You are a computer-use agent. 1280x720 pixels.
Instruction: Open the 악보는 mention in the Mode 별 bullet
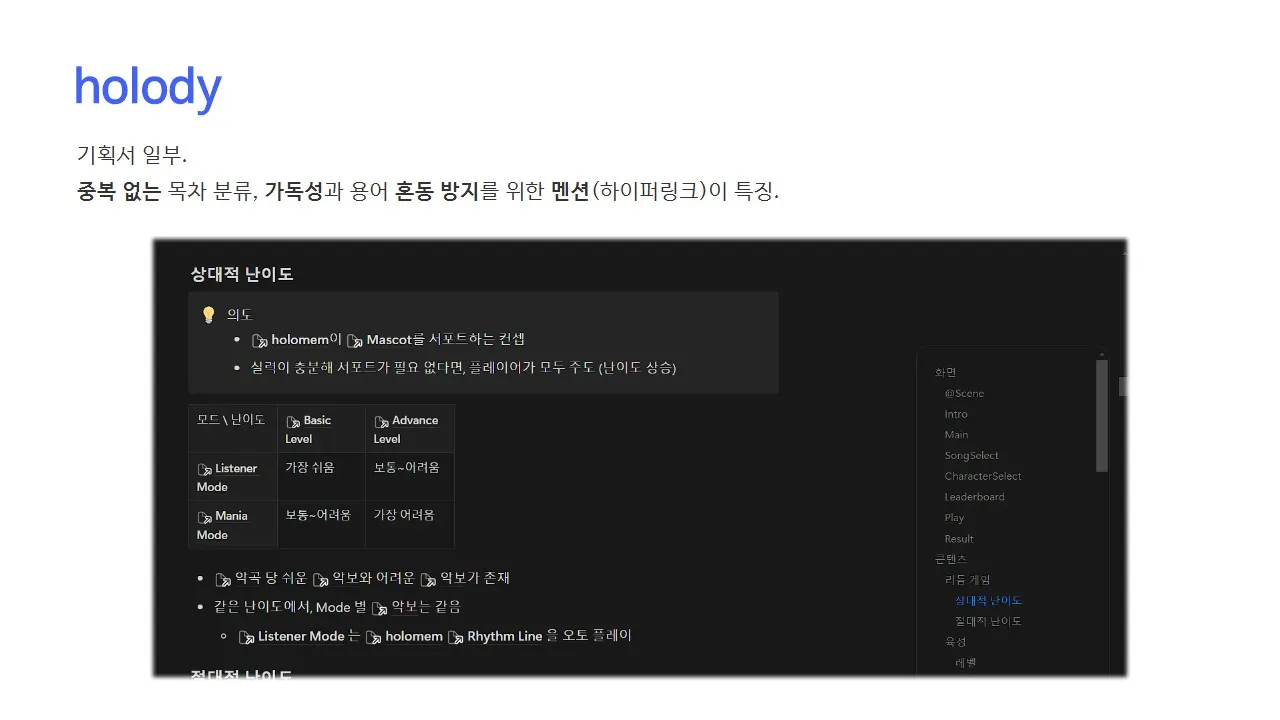[401, 607]
